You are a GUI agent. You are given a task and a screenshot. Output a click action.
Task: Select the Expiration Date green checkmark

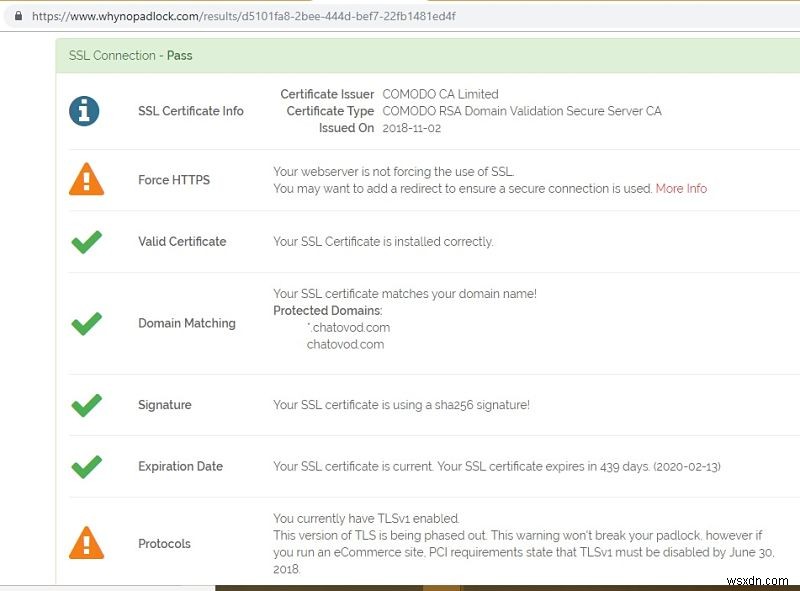(85, 466)
